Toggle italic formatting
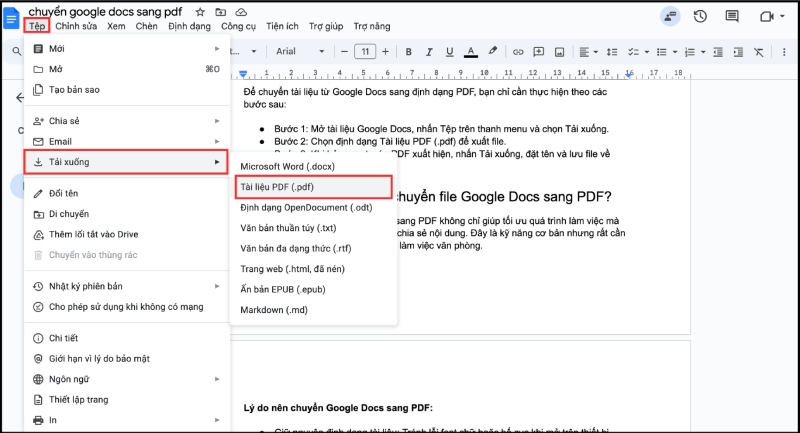Viewport: 800px width, 433px height. [x=429, y=52]
